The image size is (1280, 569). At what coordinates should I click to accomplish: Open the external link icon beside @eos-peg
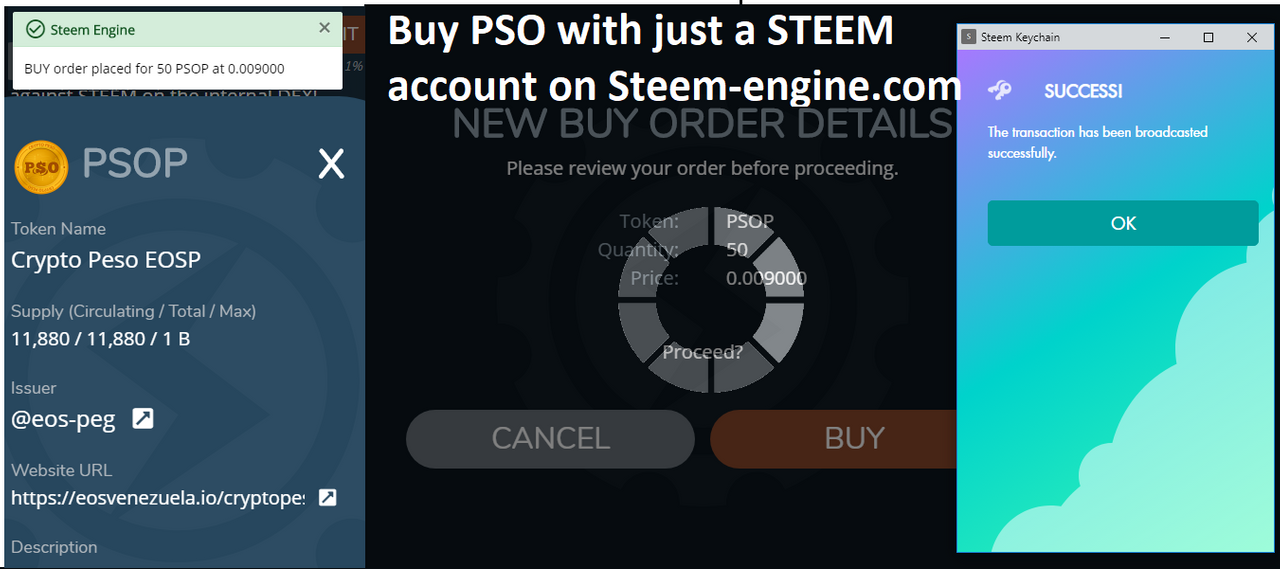143,419
